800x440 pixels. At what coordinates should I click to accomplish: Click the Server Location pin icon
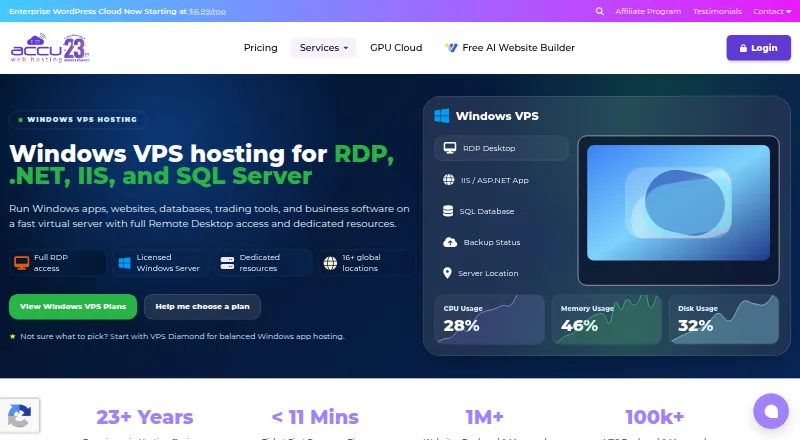click(x=447, y=273)
